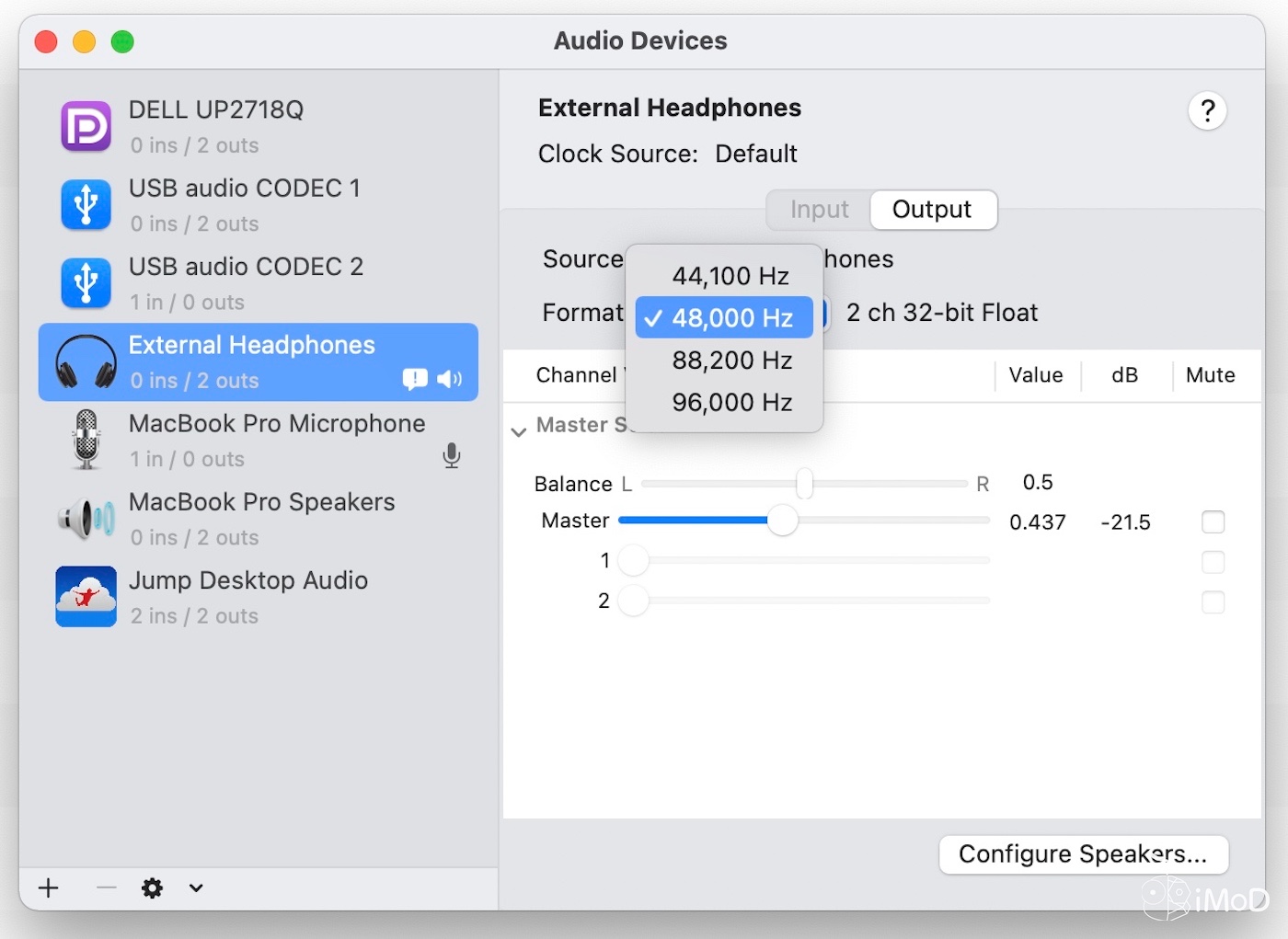This screenshot has width=1288, height=939.
Task: Click the alert sound badge on External Headphones
Action: coord(415,379)
